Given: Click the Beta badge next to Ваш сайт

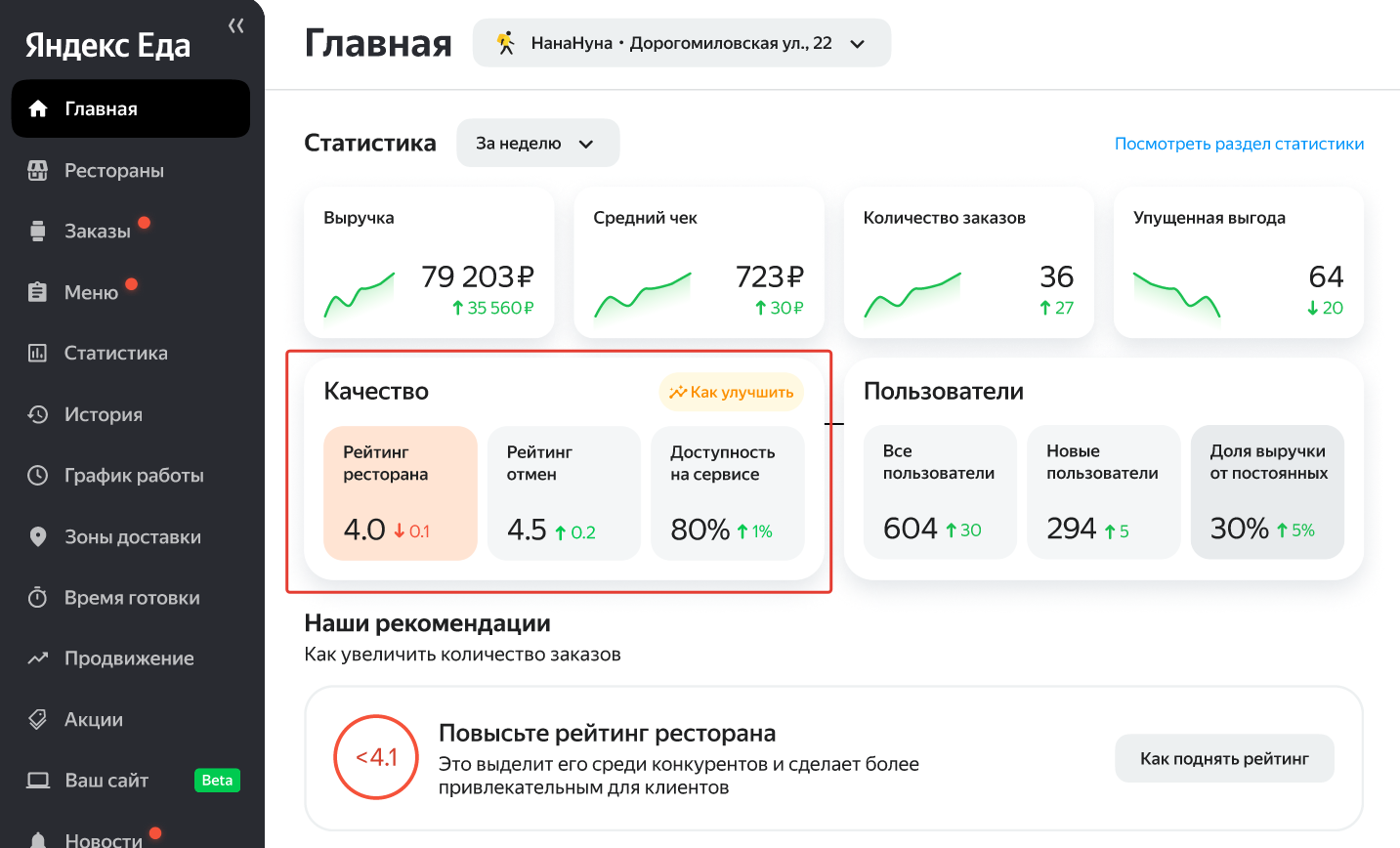Looking at the screenshot, I should coord(217,781).
